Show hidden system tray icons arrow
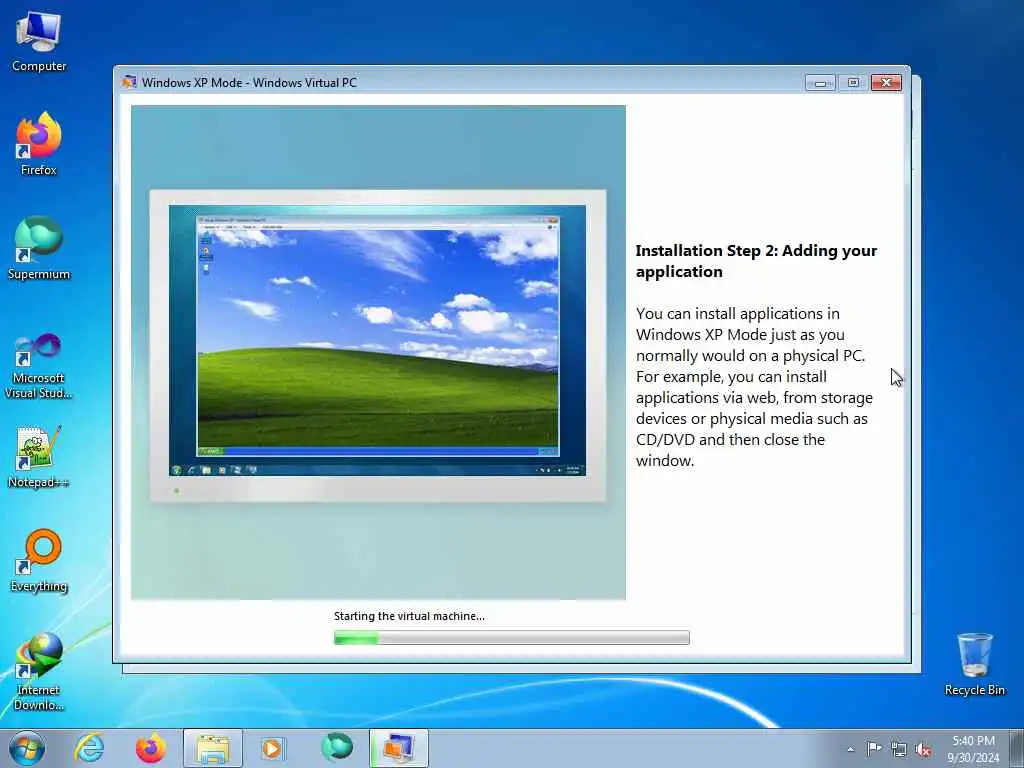 pyautogui.click(x=850, y=749)
